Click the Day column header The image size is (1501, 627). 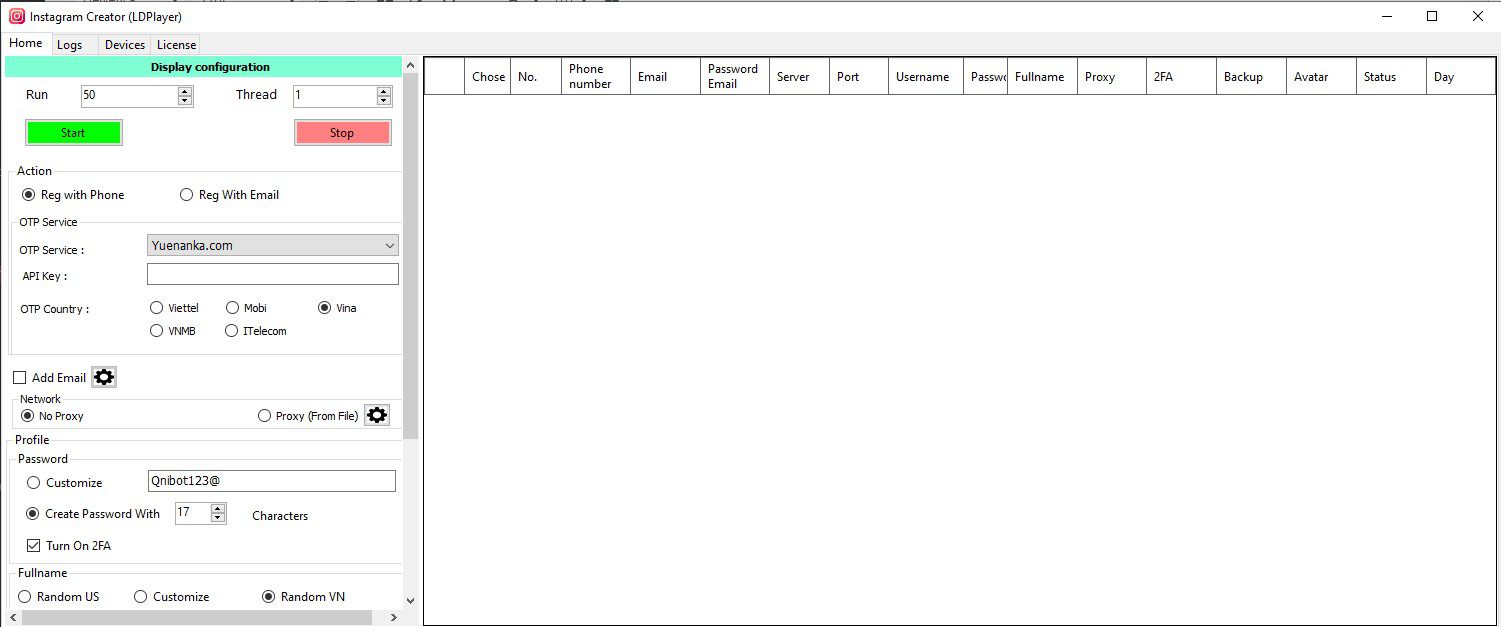(1461, 77)
